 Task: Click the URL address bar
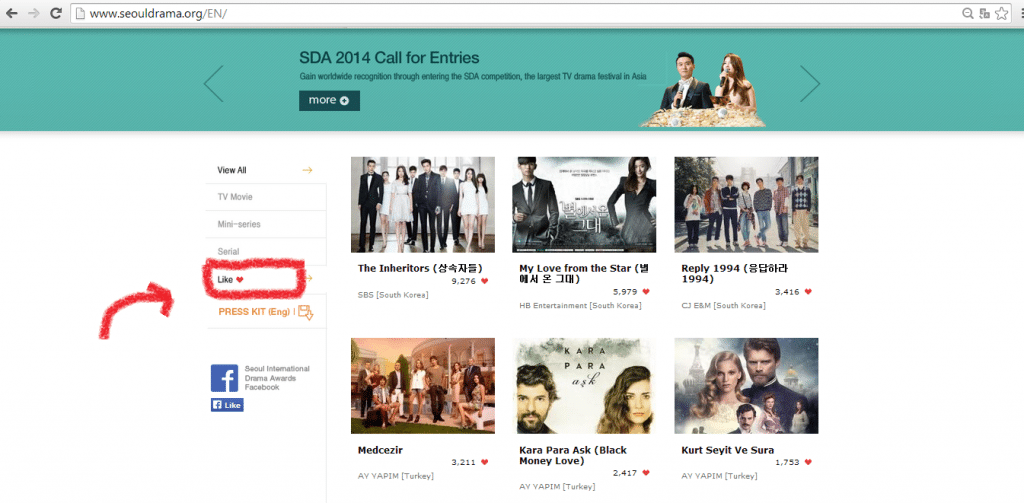point(500,13)
